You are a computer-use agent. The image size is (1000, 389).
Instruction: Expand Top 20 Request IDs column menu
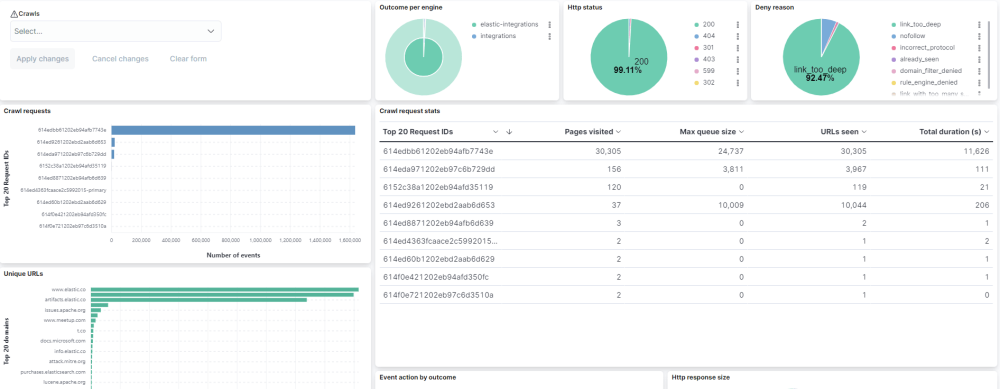496,132
